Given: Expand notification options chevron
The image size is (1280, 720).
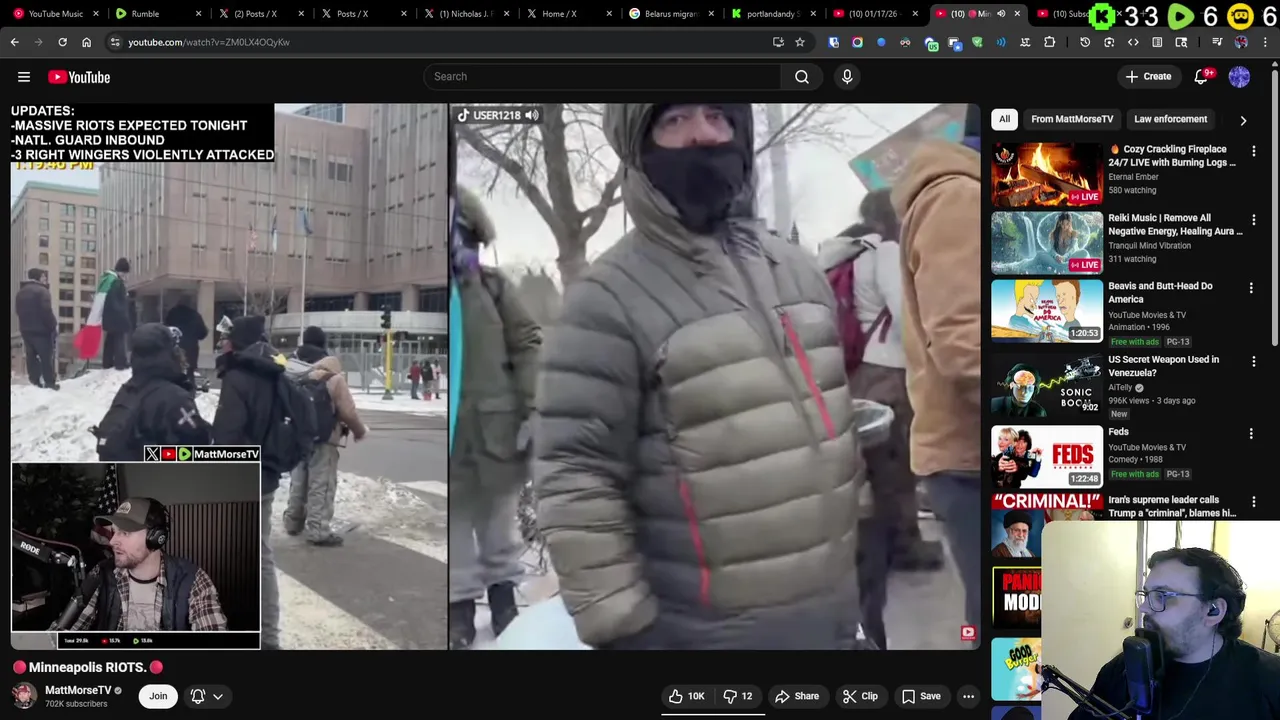Looking at the screenshot, I should (217, 696).
